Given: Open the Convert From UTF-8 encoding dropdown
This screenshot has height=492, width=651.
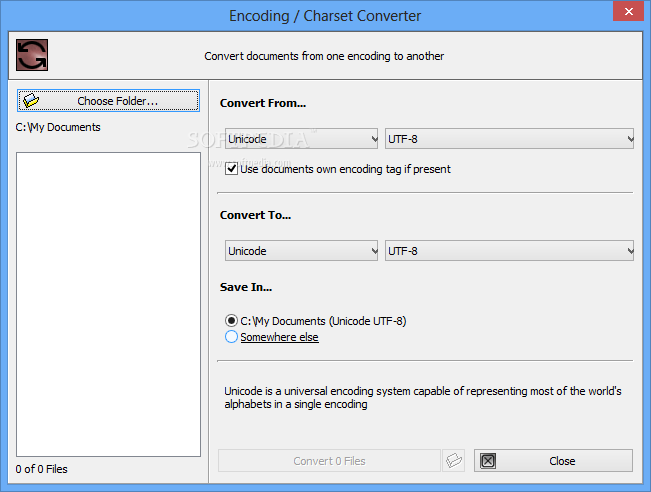Looking at the screenshot, I should (x=509, y=139).
